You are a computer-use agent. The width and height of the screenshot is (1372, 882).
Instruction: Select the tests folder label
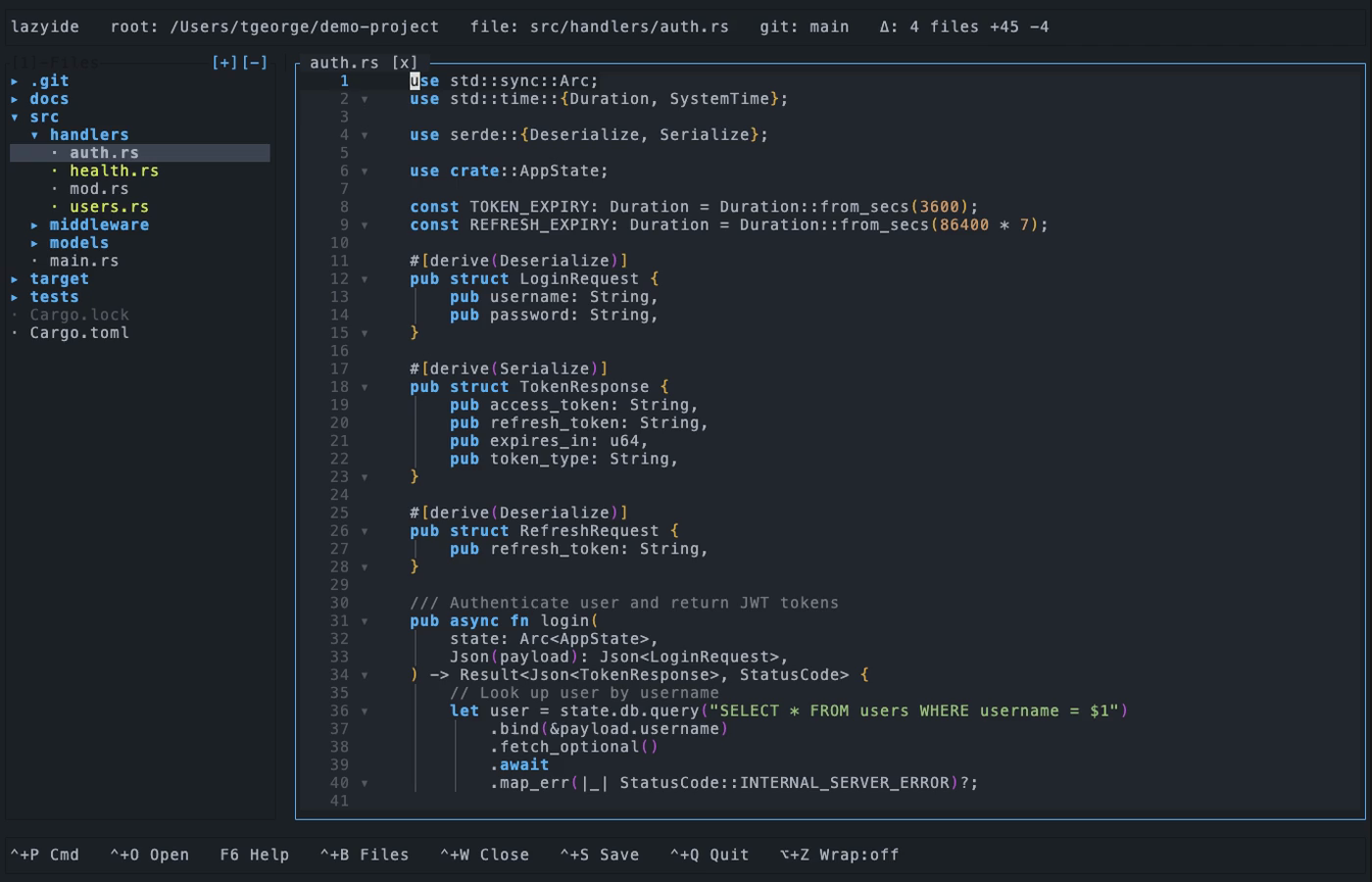(54, 297)
